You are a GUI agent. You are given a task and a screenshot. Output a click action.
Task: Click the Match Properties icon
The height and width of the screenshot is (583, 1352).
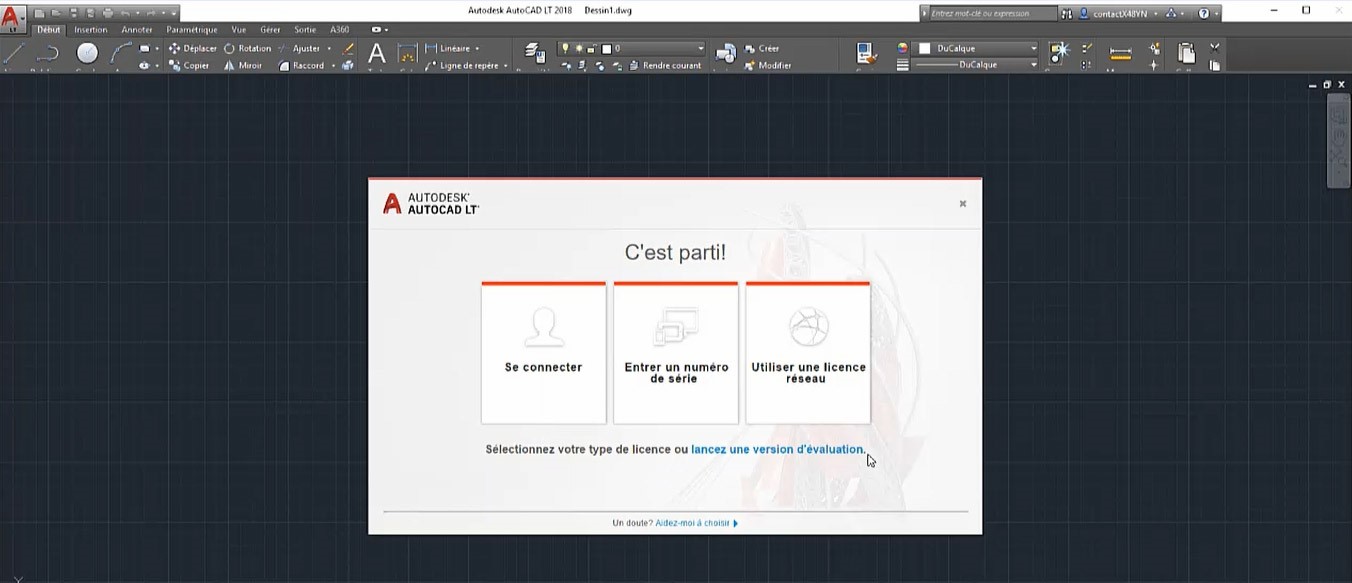[x=867, y=54]
